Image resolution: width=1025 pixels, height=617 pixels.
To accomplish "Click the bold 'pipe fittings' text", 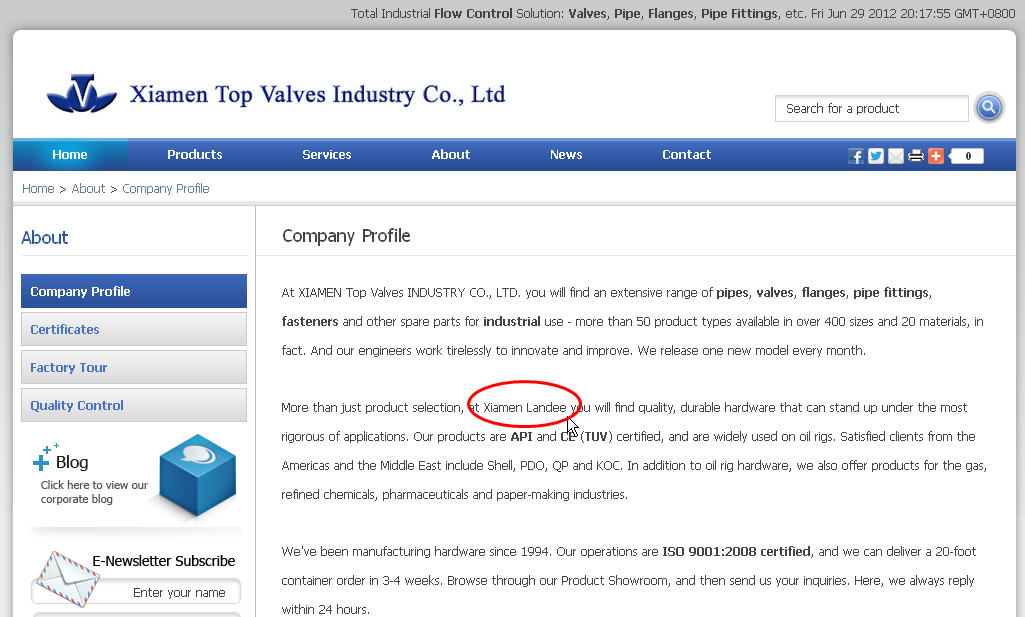I will pyautogui.click(x=891, y=293).
